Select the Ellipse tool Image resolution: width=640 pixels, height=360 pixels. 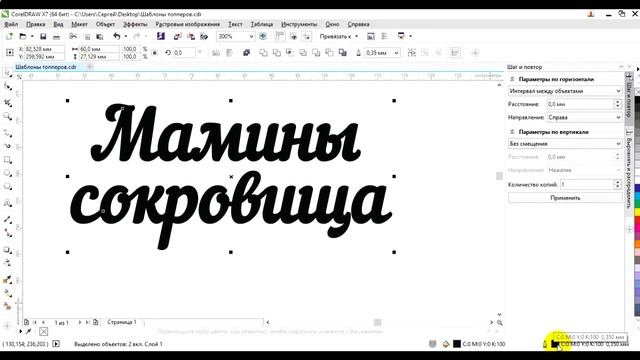7,173
